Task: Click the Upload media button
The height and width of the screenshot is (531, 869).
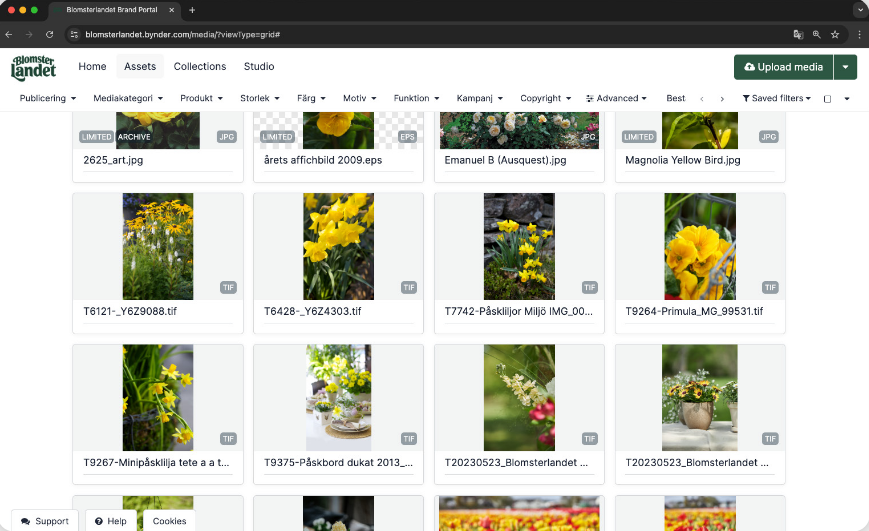Action: point(783,67)
